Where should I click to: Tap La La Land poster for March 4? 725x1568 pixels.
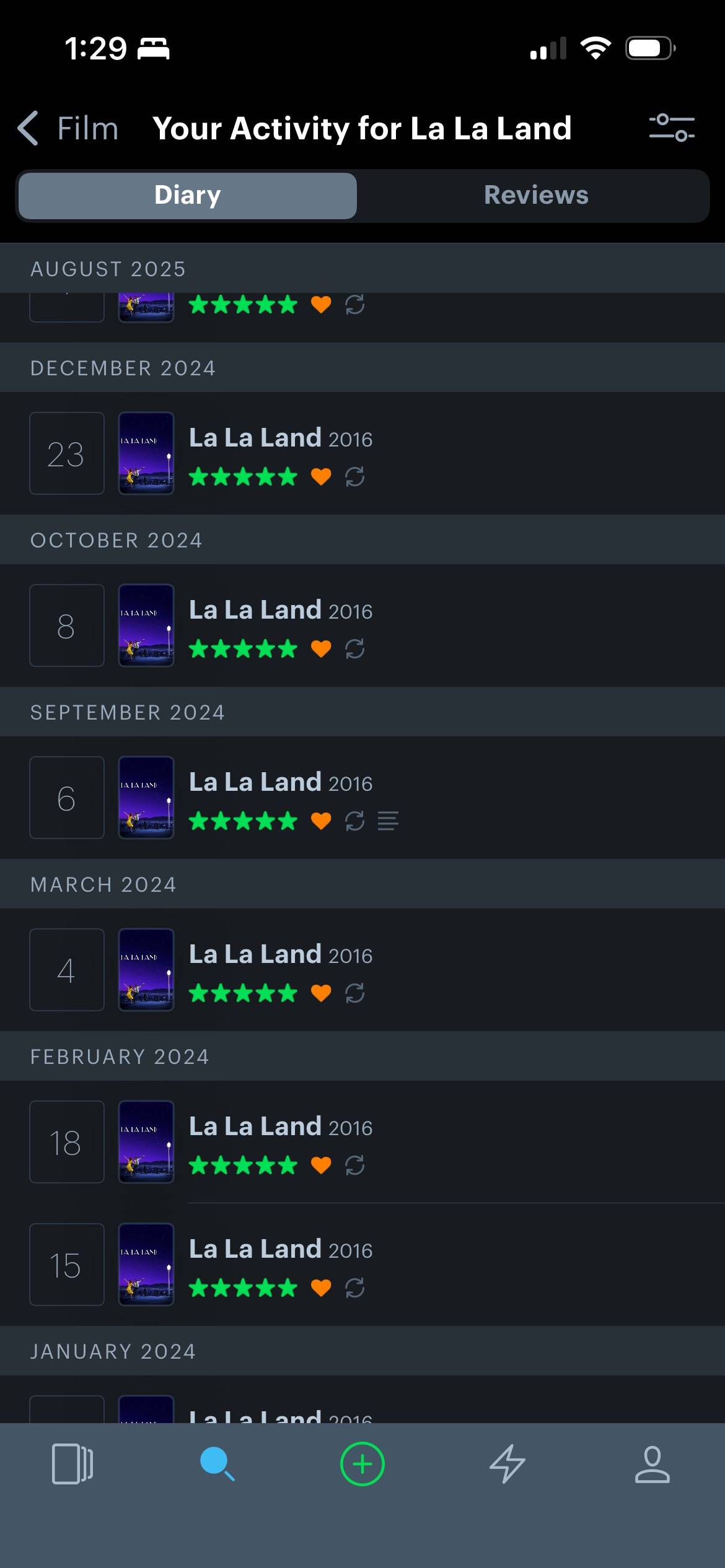tap(146, 970)
